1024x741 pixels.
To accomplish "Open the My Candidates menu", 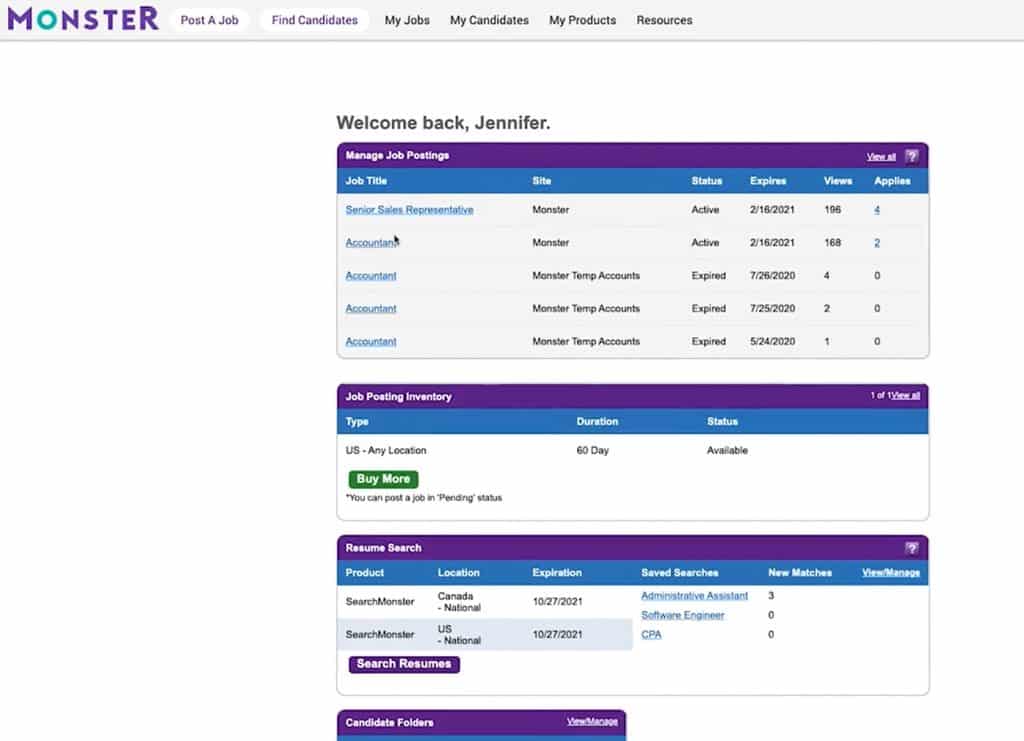I will [x=489, y=20].
